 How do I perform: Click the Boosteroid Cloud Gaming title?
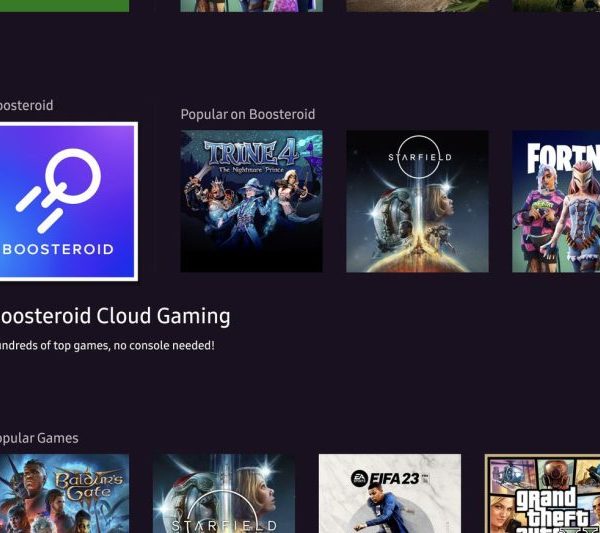115,316
